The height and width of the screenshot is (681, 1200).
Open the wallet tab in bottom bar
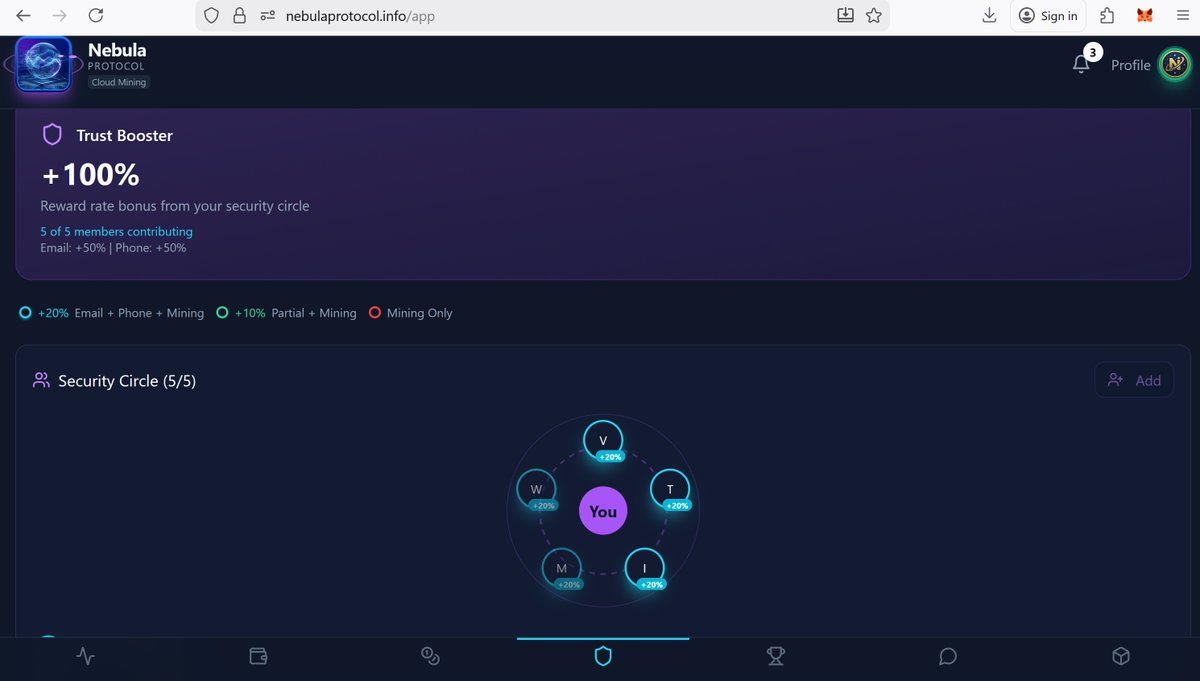pos(258,657)
